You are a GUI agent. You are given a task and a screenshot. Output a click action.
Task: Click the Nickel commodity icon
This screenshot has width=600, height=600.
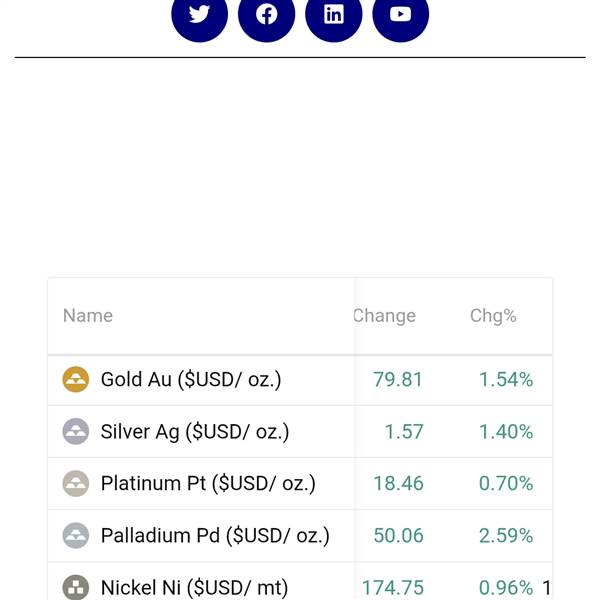point(76,588)
